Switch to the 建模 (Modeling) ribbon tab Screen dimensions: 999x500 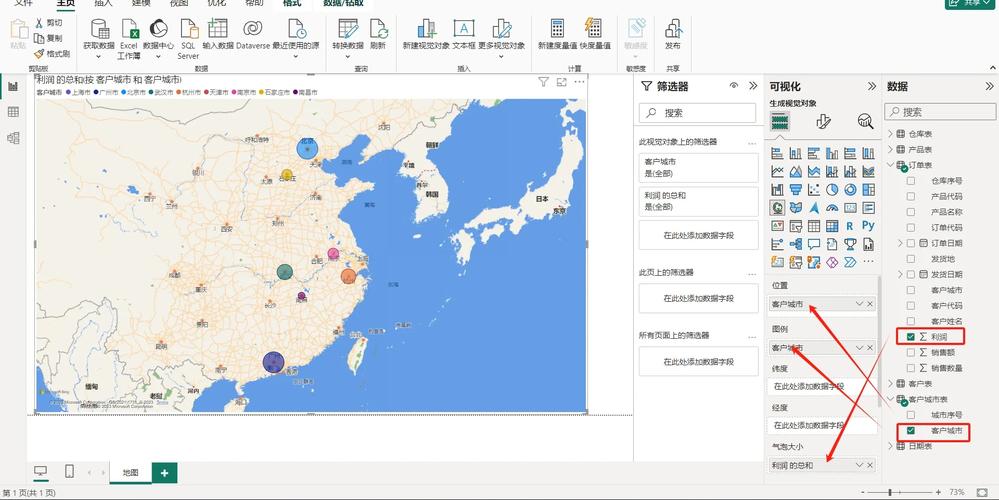141,3
